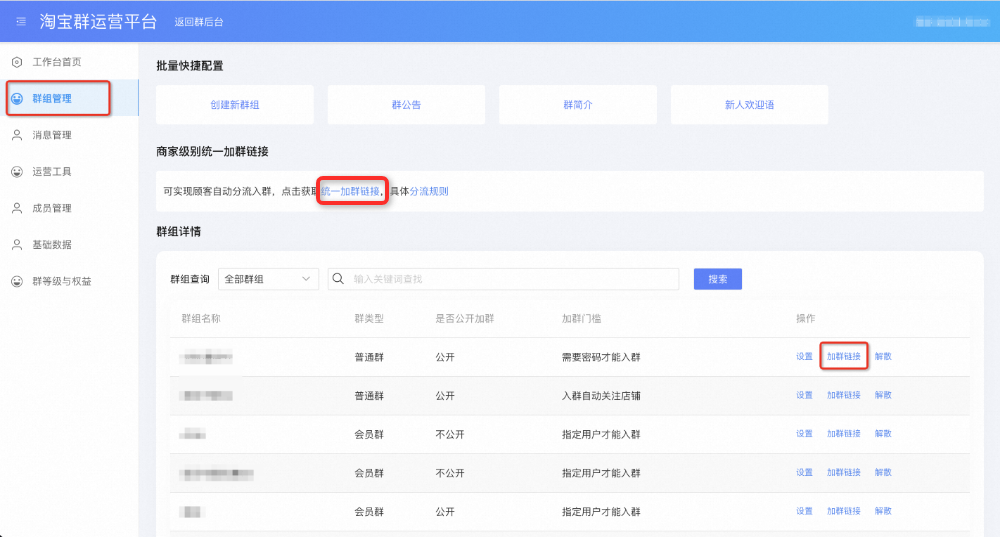Click the 群组名称 column header
Screen dimensions: 1000x537
(x=201, y=318)
